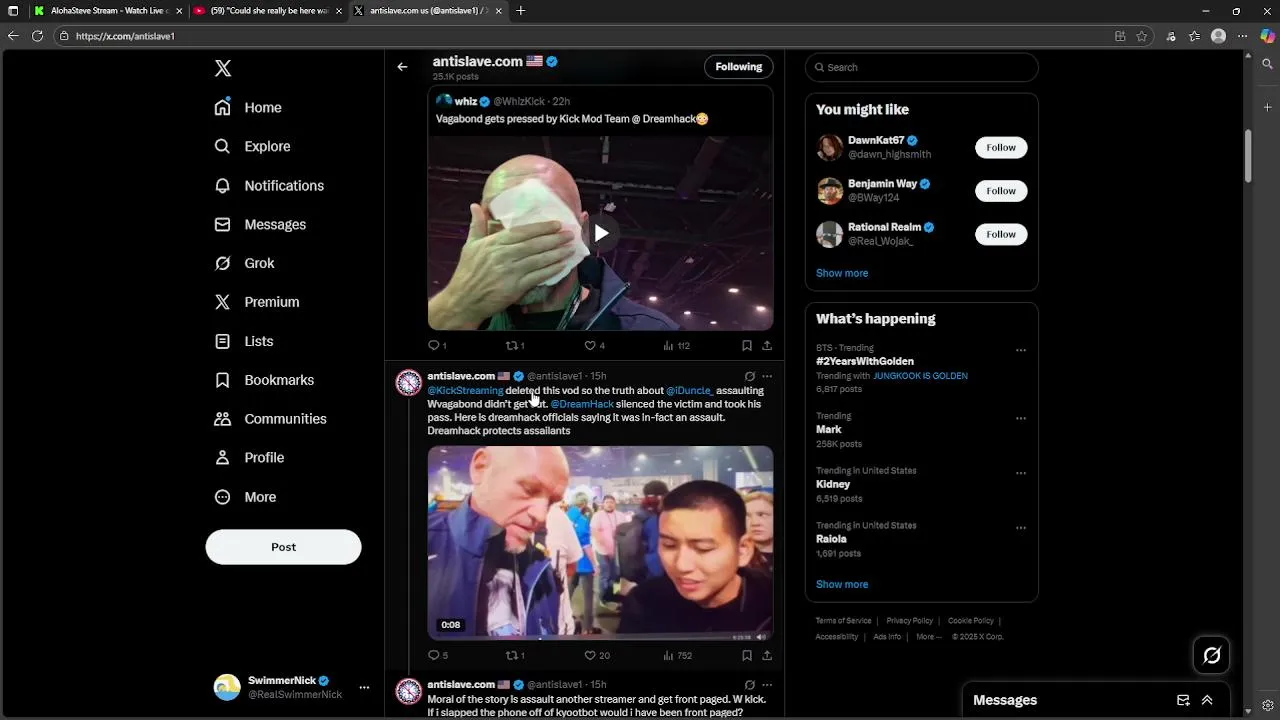Open Explore from the sidebar
1280x720 pixels.
pyautogui.click(x=252, y=146)
